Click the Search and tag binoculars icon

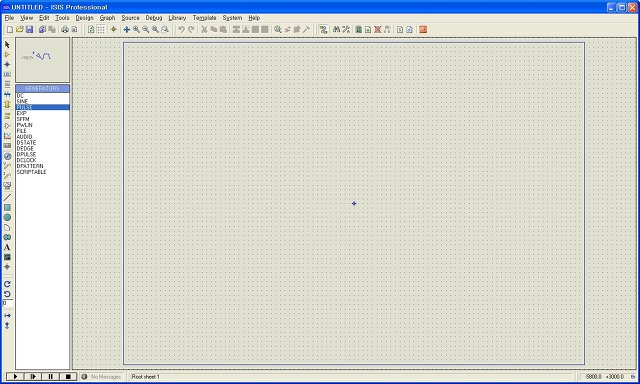pyautogui.click(x=336, y=29)
